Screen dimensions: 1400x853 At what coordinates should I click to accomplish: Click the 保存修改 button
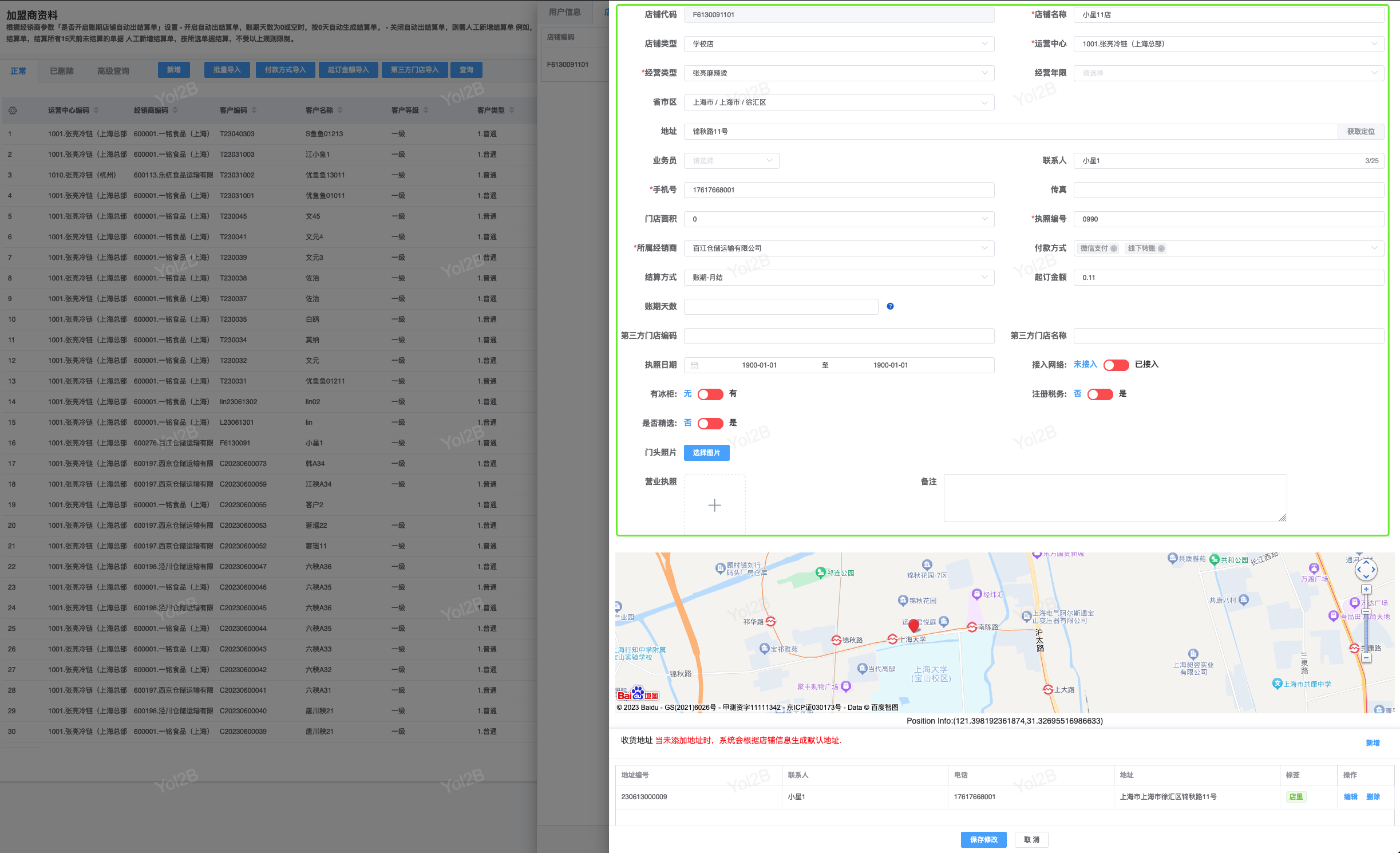point(983,839)
